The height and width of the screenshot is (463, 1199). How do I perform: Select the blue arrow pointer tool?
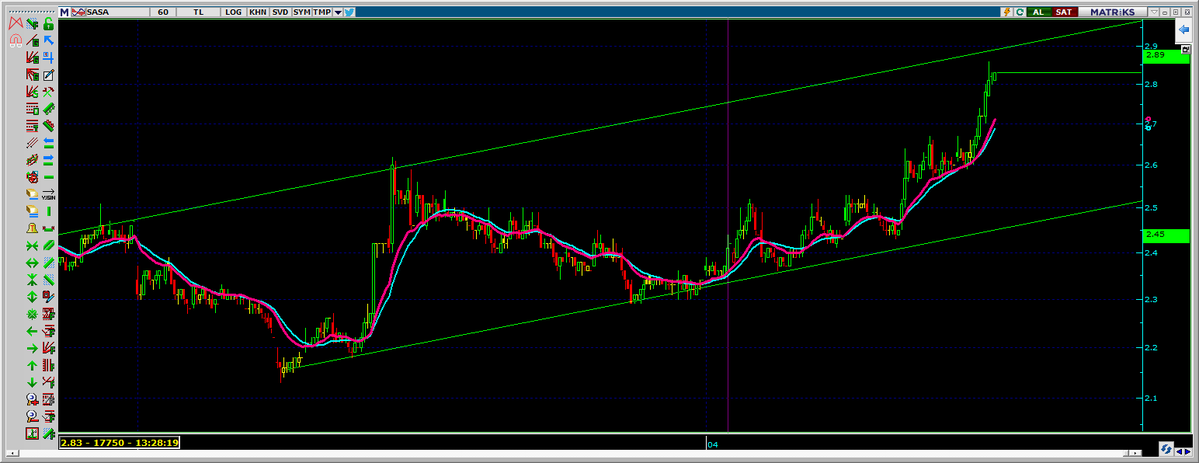[48, 40]
